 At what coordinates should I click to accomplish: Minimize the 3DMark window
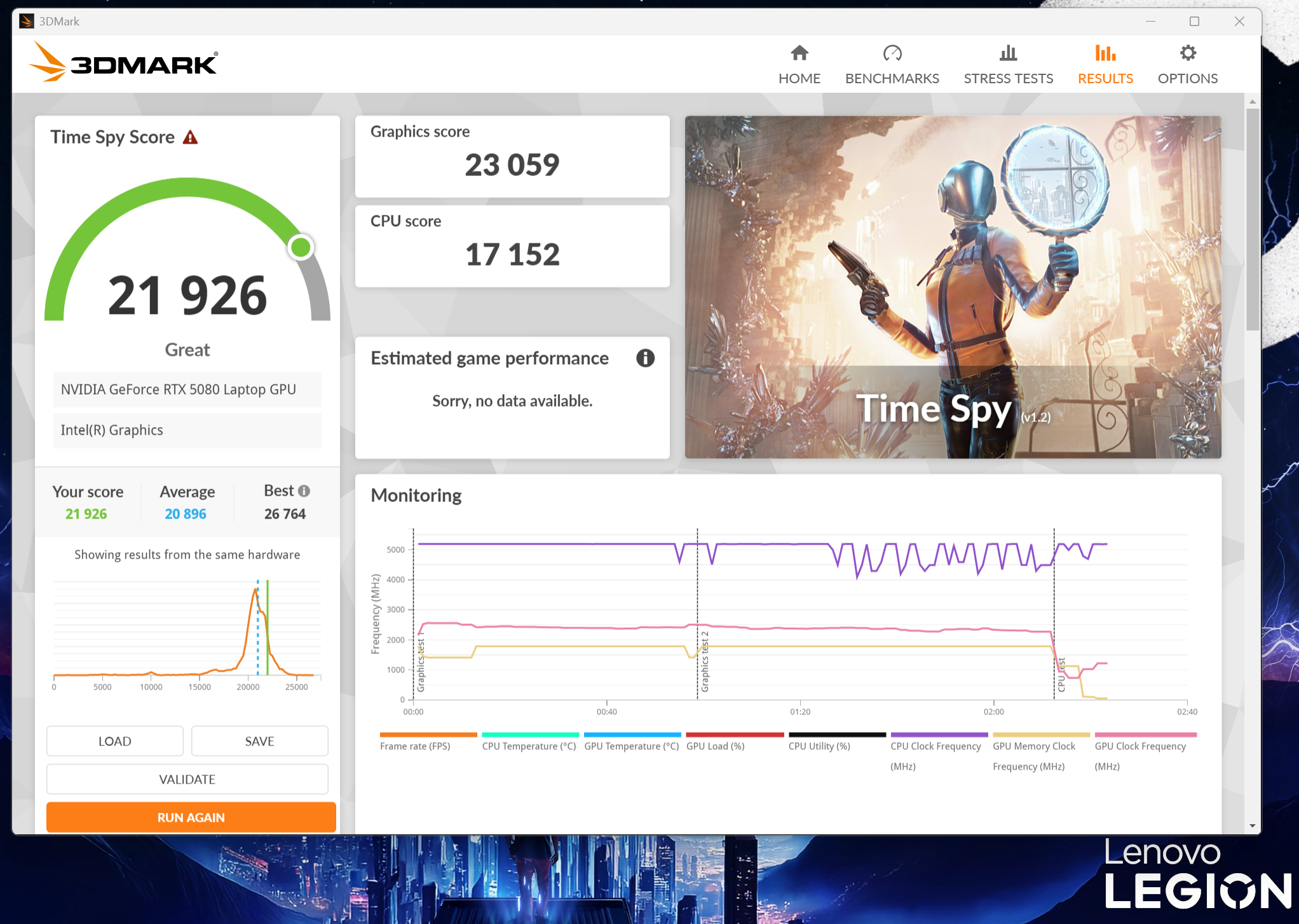pyautogui.click(x=1150, y=21)
